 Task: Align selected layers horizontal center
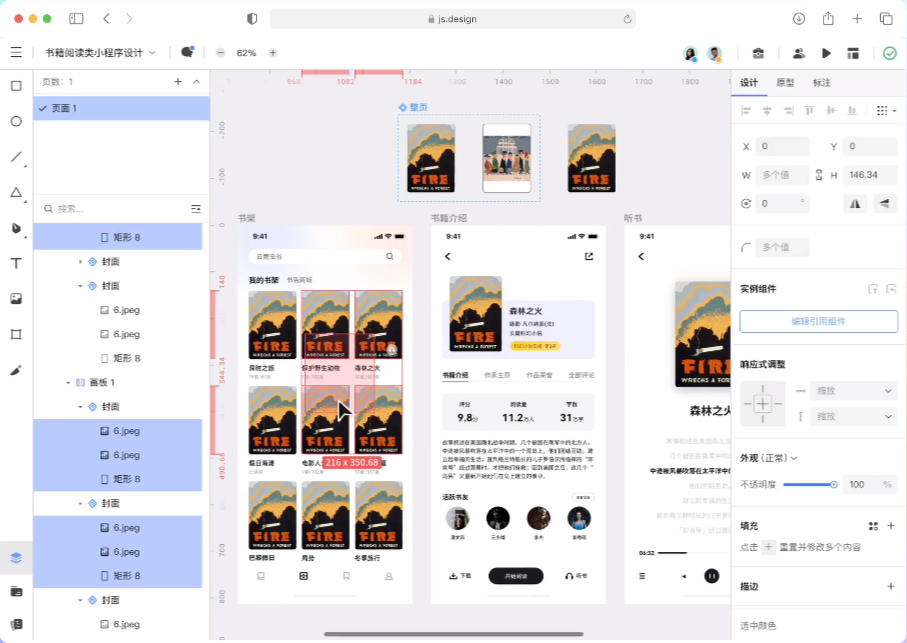tap(767, 110)
